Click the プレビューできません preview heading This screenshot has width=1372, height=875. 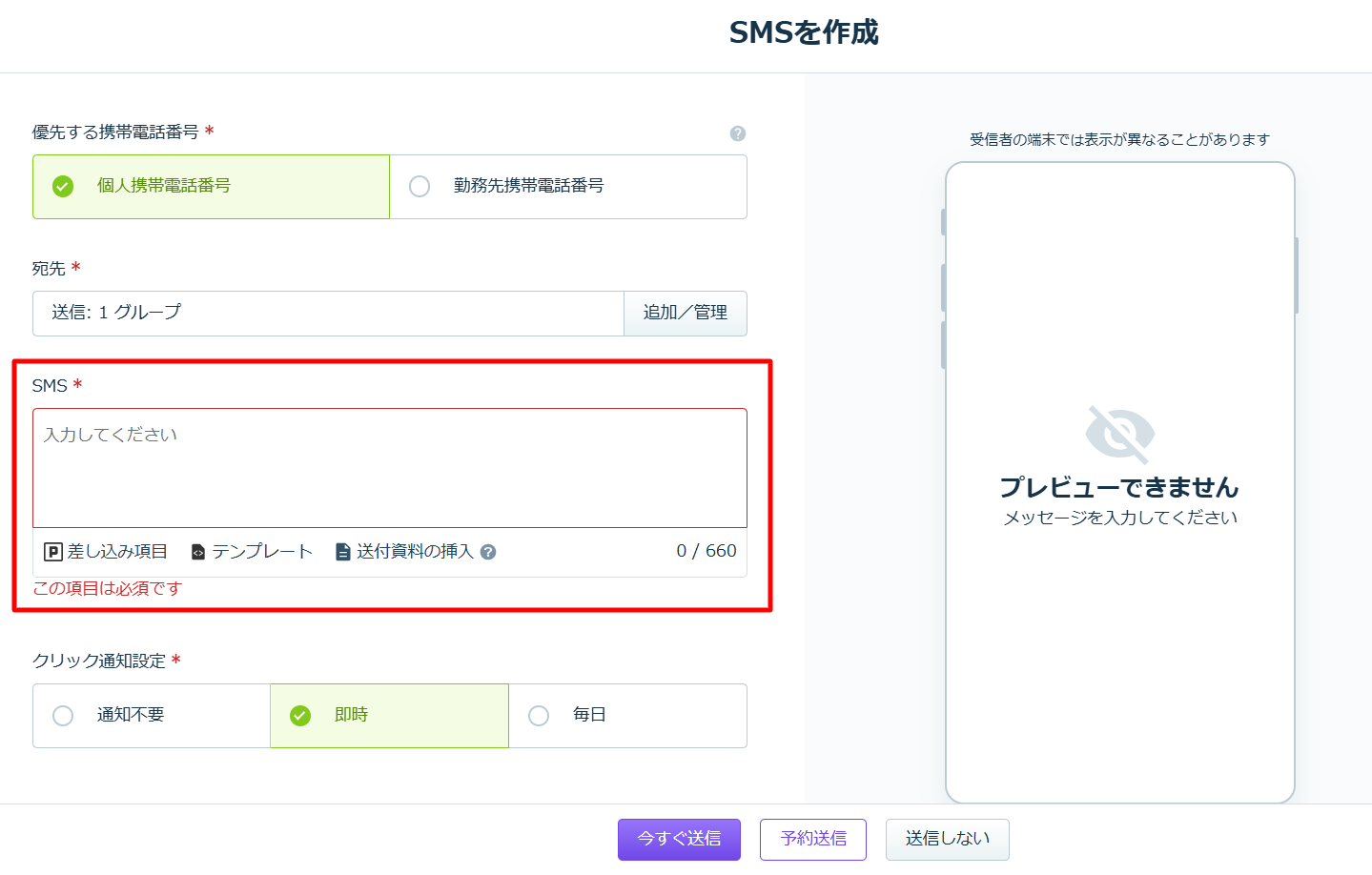(x=1119, y=488)
